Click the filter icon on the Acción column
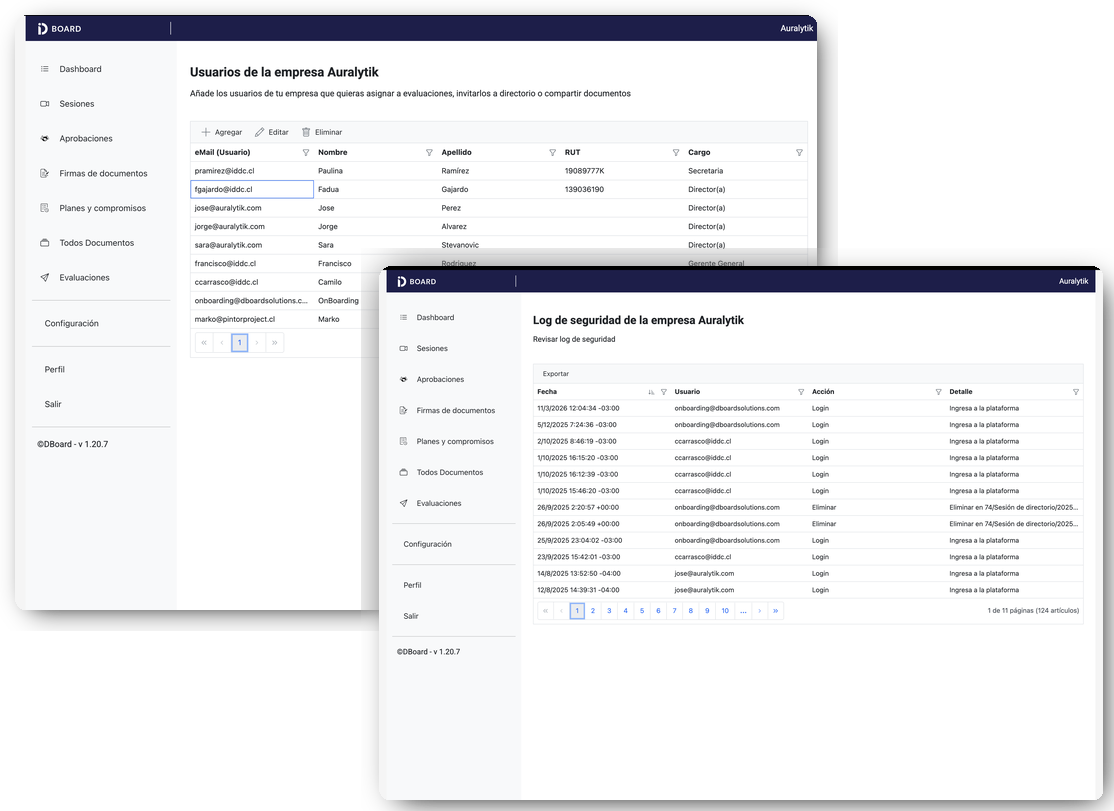Screen dimensions: 1114x811 coord(938,392)
